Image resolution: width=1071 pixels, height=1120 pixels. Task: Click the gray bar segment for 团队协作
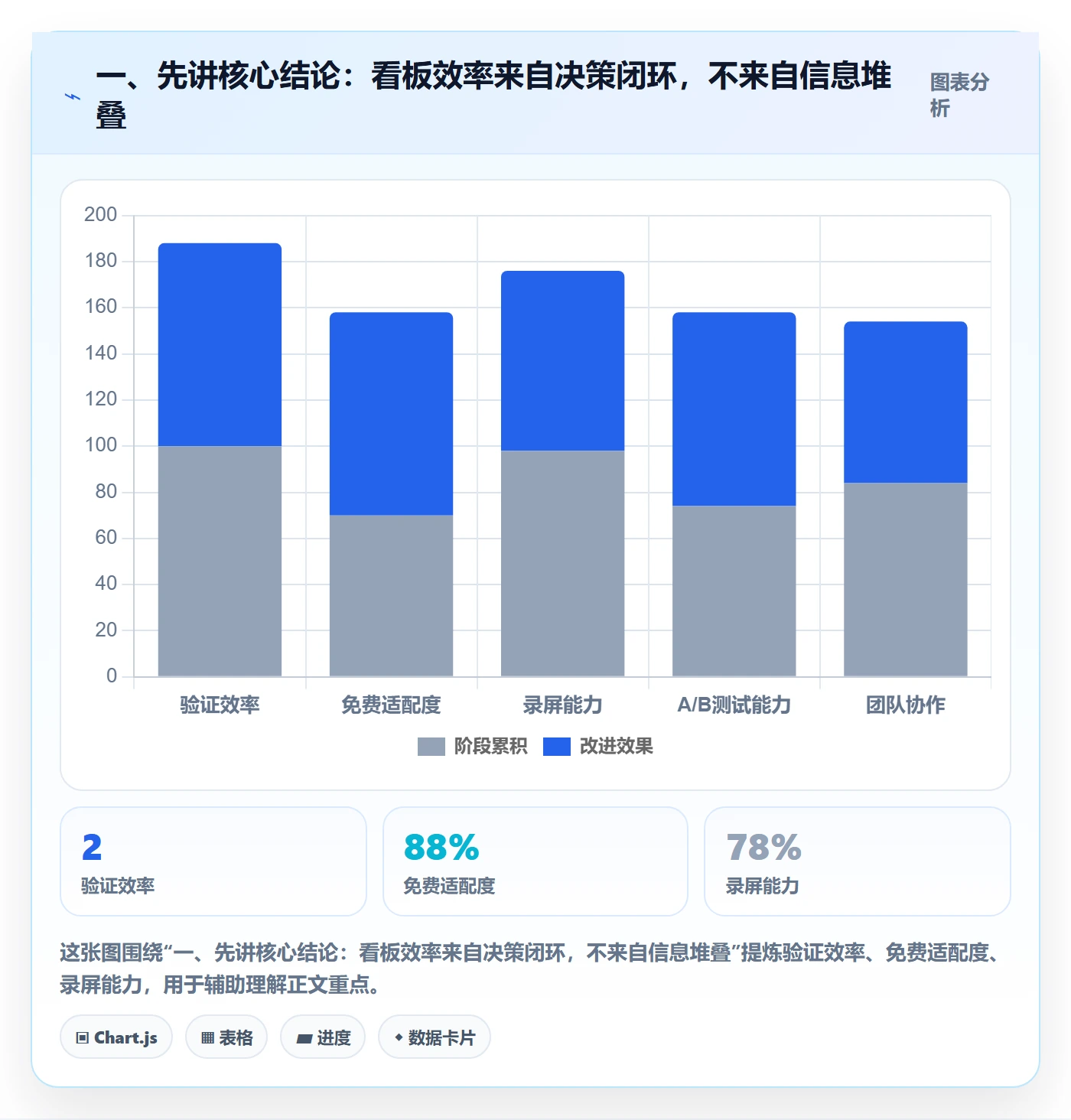coord(905,579)
